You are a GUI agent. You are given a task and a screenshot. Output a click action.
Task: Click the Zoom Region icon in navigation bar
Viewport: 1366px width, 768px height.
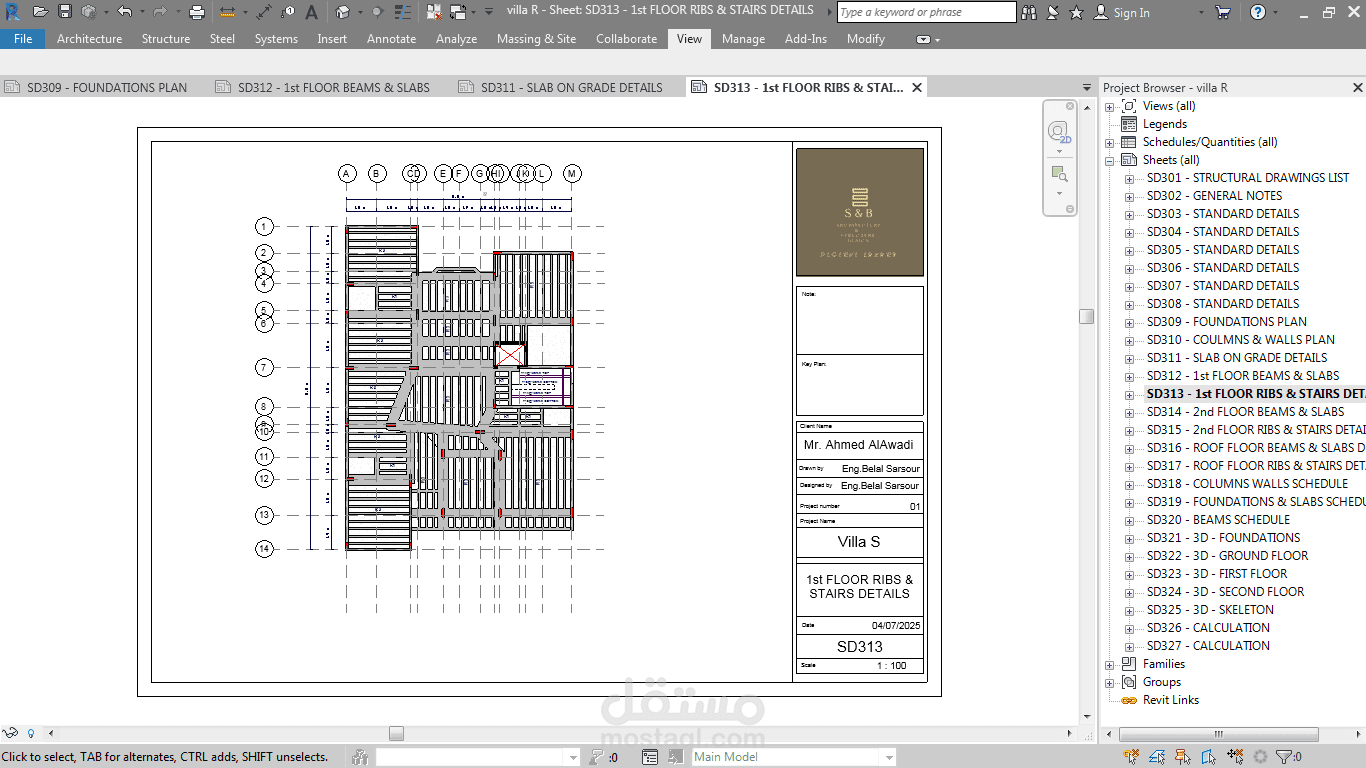click(1058, 173)
